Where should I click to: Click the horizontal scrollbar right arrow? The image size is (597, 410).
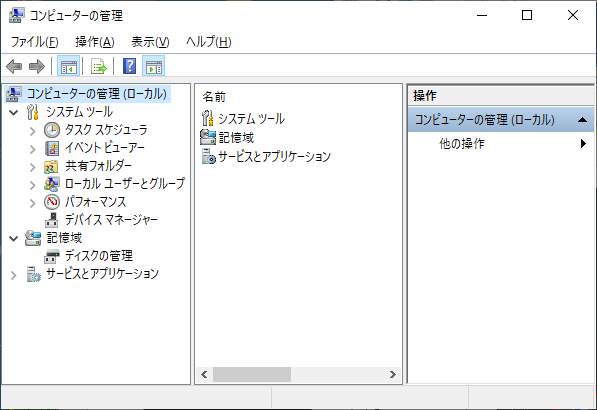(x=393, y=375)
